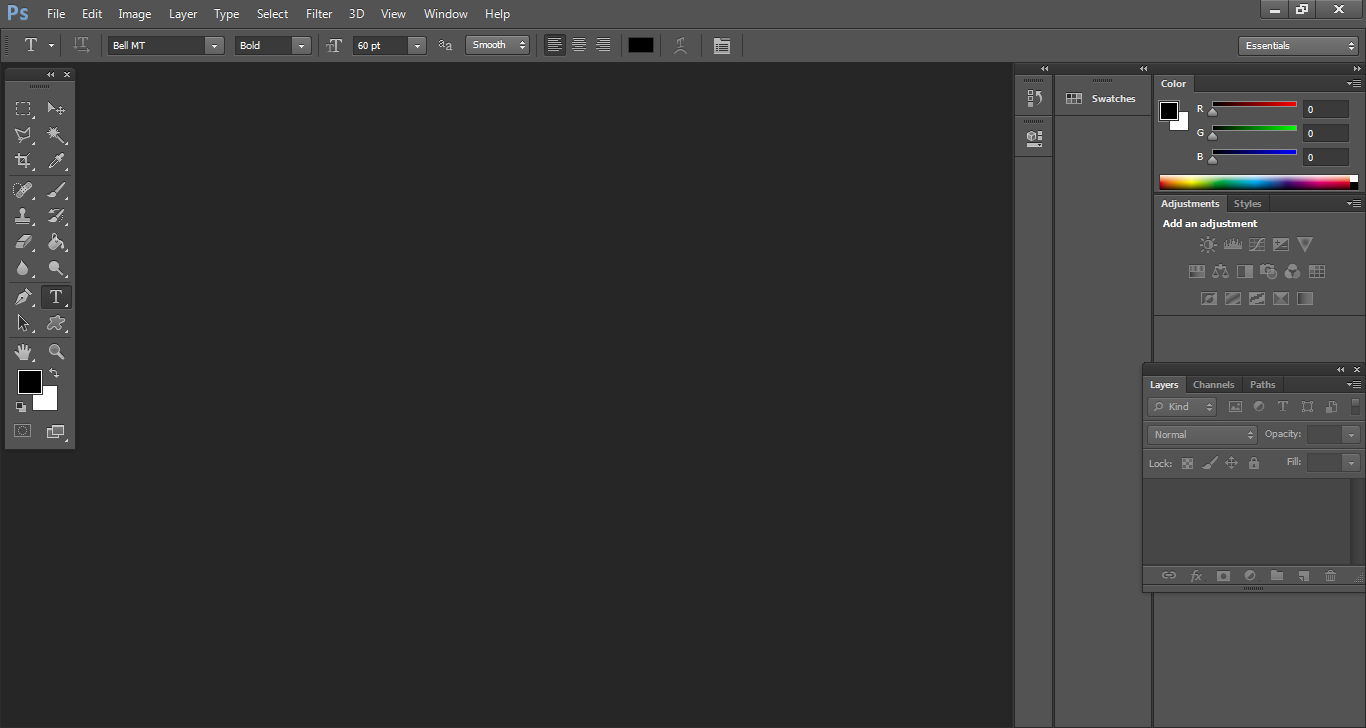Image resolution: width=1366 pixels, height=728 pixels.
Task: Select the Paint Bucket tool
Action: [56, 242]
